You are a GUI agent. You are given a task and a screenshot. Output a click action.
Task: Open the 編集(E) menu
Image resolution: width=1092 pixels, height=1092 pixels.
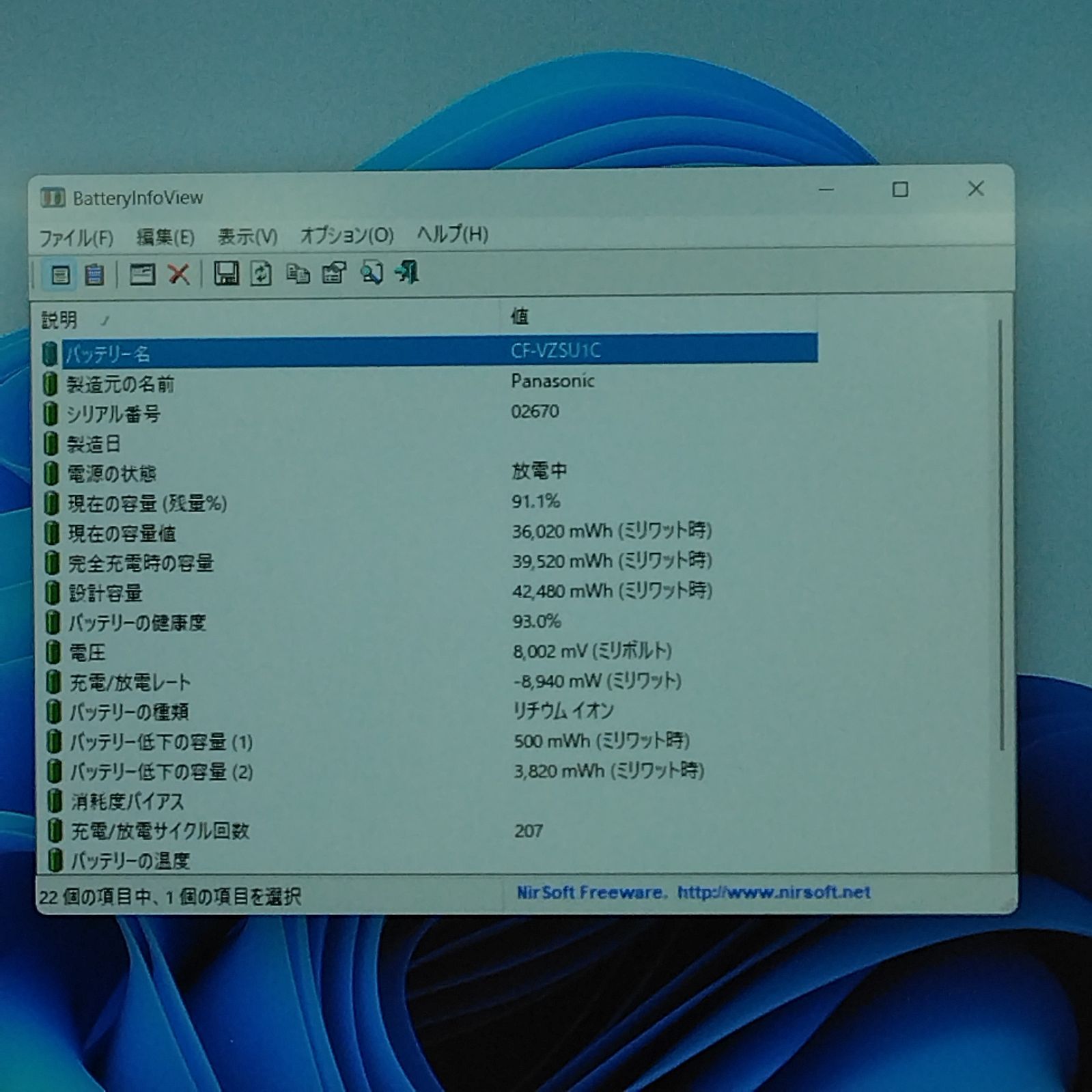click(165, 237)
